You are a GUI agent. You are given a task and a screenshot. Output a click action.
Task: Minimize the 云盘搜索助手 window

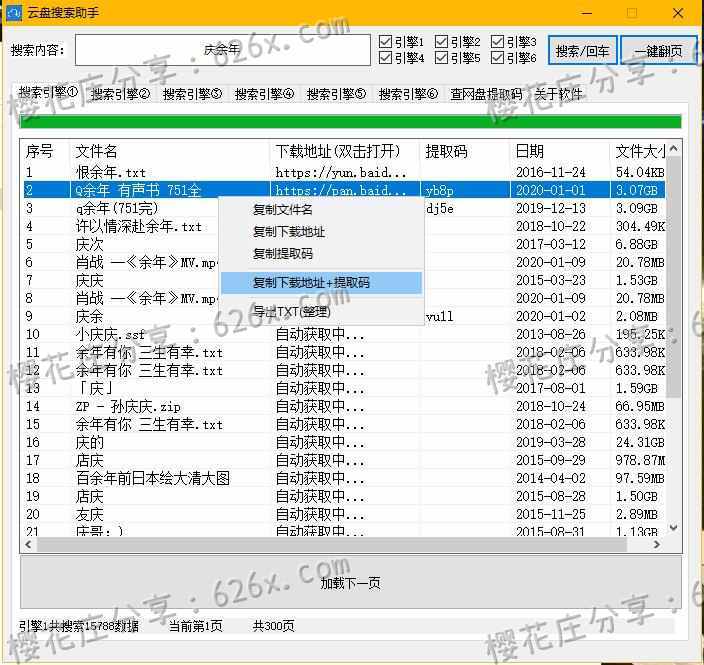coord(586,13)
